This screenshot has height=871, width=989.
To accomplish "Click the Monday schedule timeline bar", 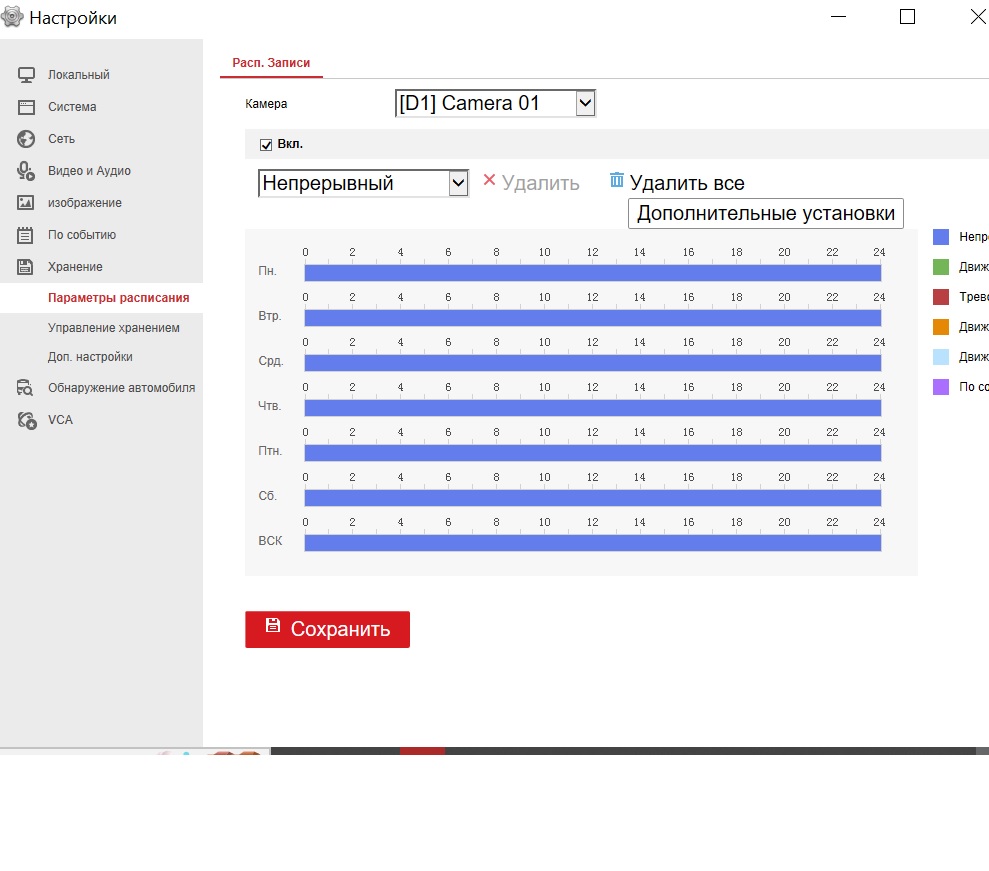I will tap(592, 273).
